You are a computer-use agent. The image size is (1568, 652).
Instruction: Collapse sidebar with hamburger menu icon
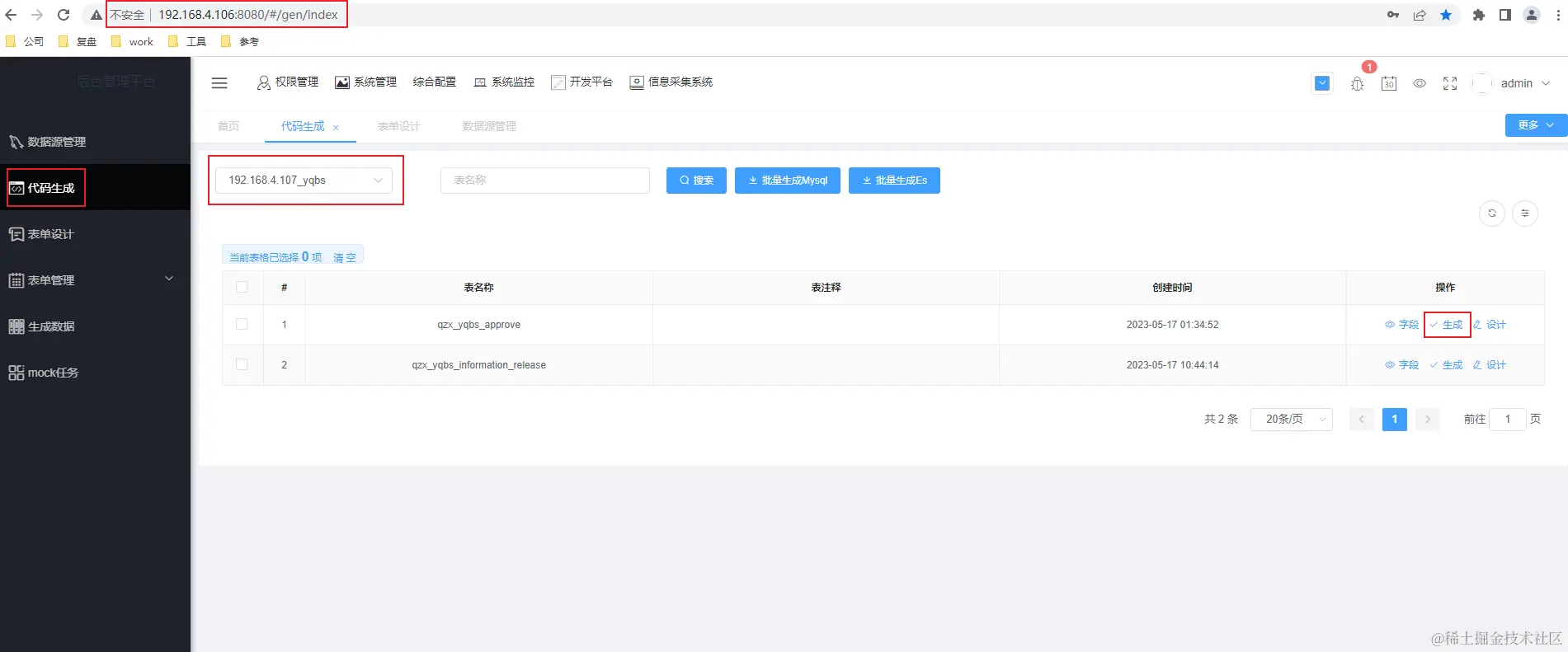pyautogui.click(x=219, y=82)
